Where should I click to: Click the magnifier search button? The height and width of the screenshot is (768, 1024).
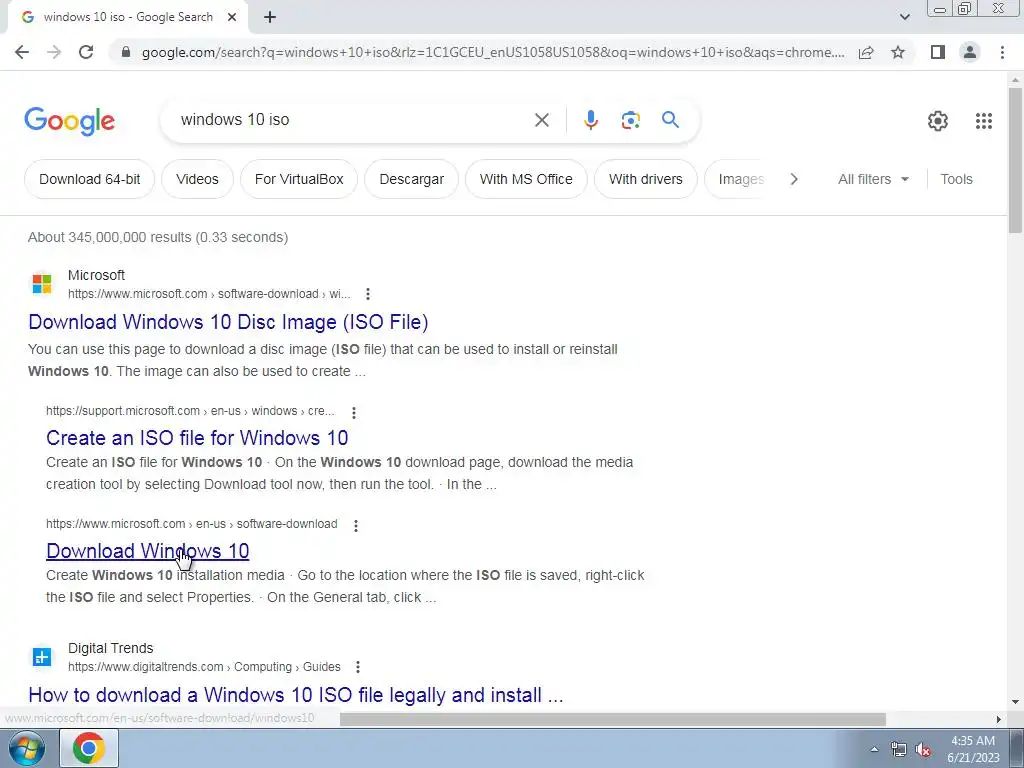(670, 120)
